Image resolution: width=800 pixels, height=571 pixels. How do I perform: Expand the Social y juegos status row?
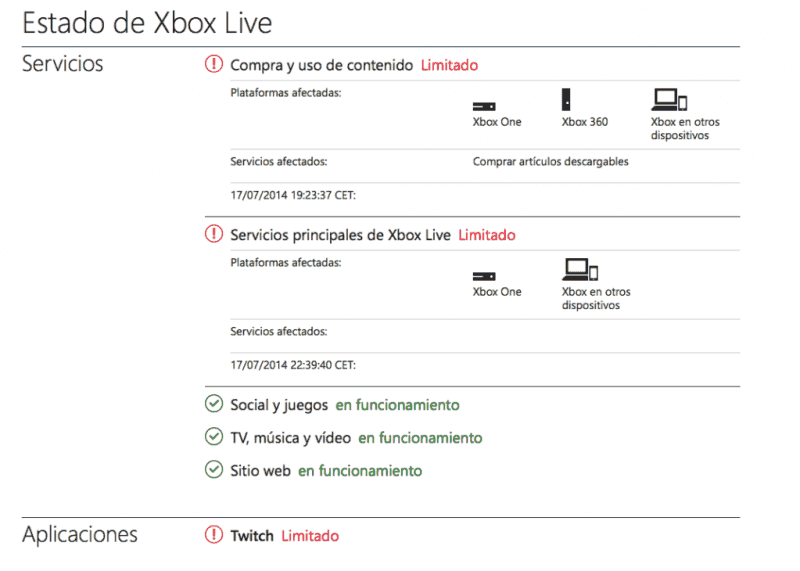279,405
